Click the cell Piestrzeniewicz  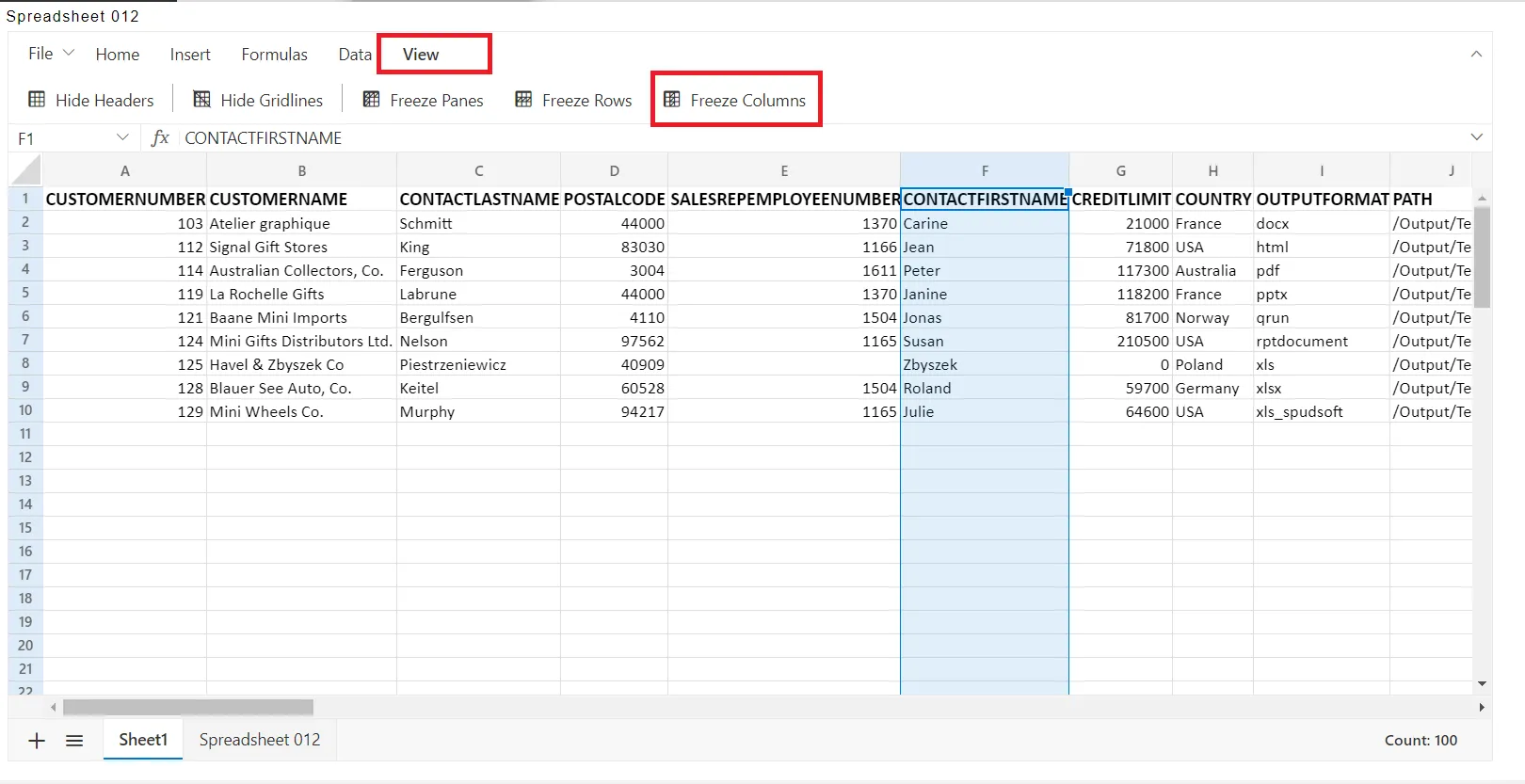(479, 364)
